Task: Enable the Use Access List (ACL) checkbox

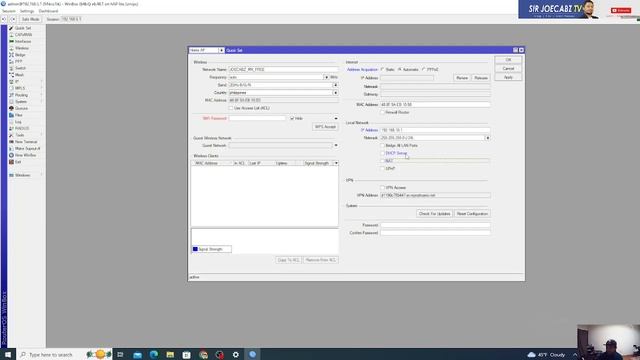Action: pyautogui.click(x=231, y=108)
